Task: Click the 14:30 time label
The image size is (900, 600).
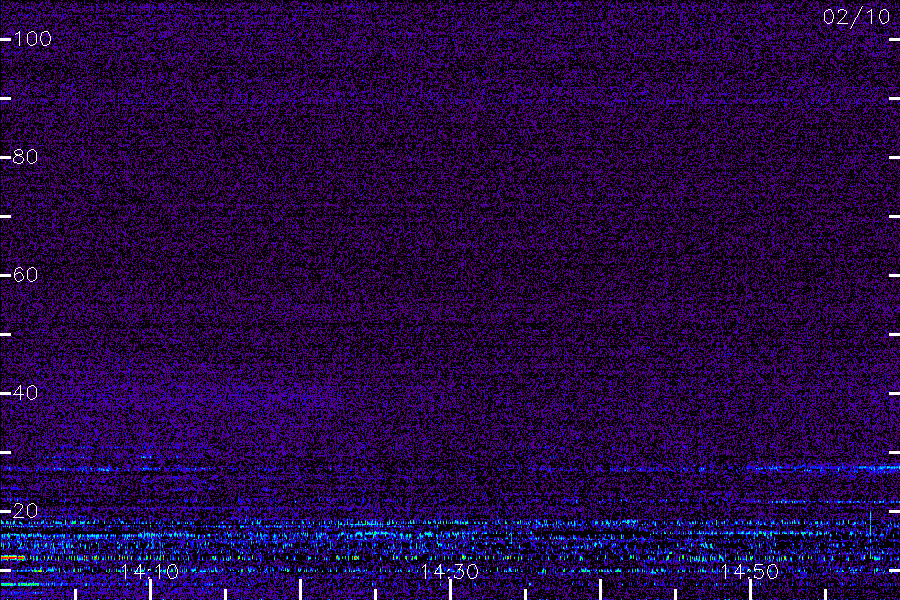Action: (x=449, y=572)
